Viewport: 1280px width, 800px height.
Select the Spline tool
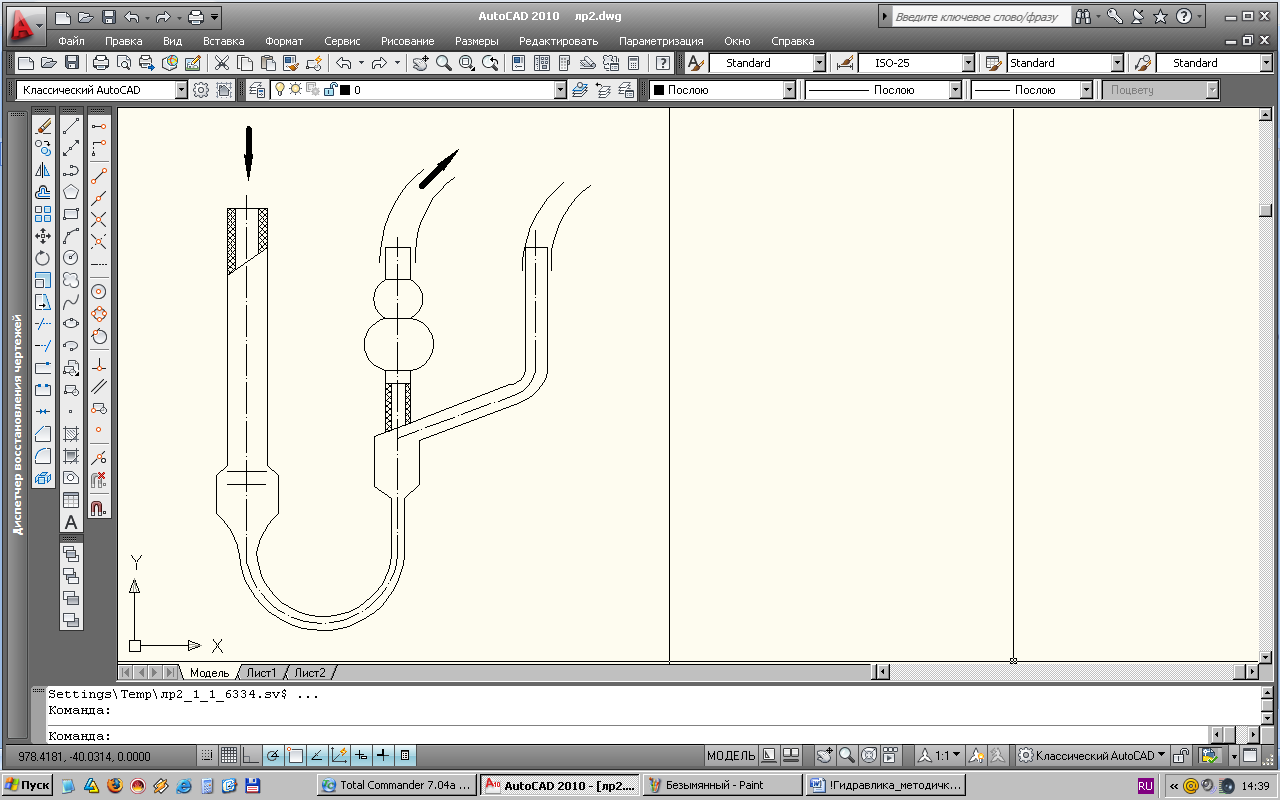click(71, 302)
